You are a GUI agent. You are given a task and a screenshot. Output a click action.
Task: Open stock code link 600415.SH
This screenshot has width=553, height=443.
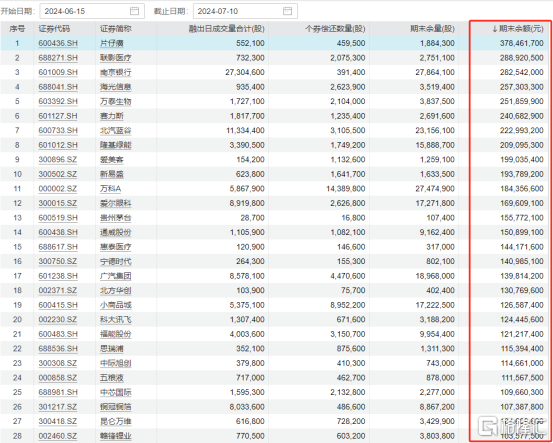coord(58,305)
